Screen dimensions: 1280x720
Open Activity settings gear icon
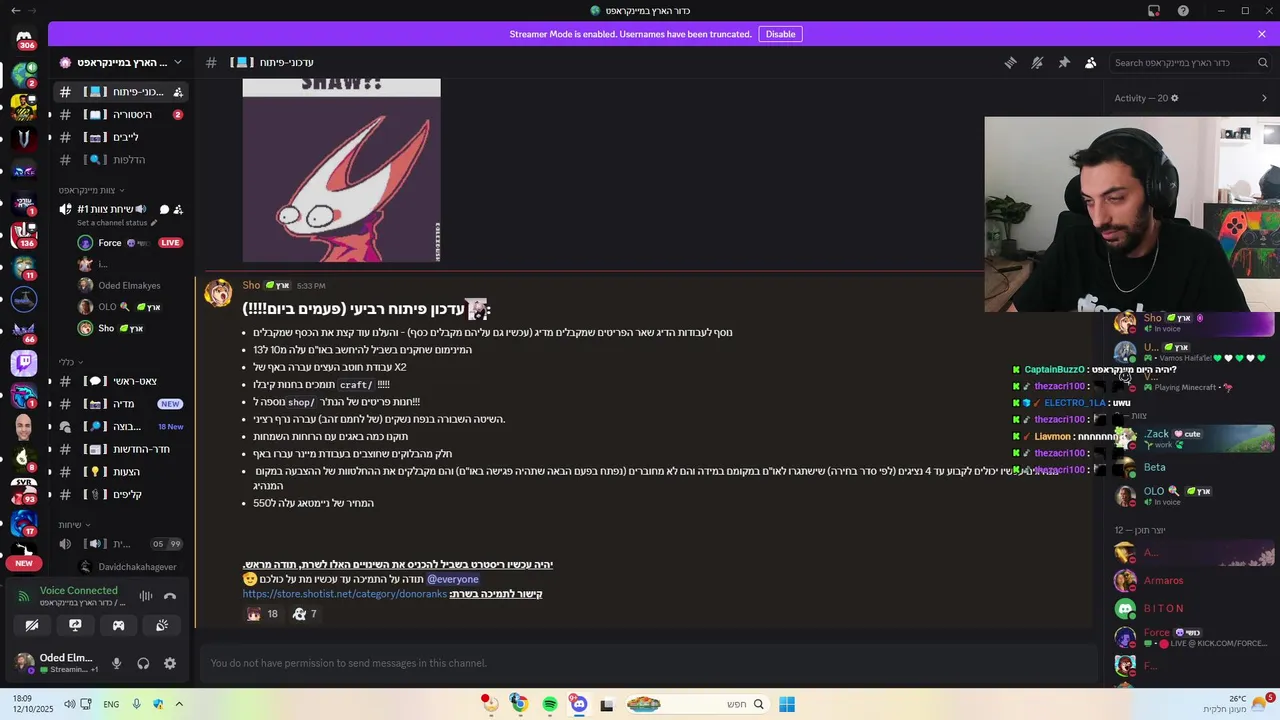[x=1175, y=98]
